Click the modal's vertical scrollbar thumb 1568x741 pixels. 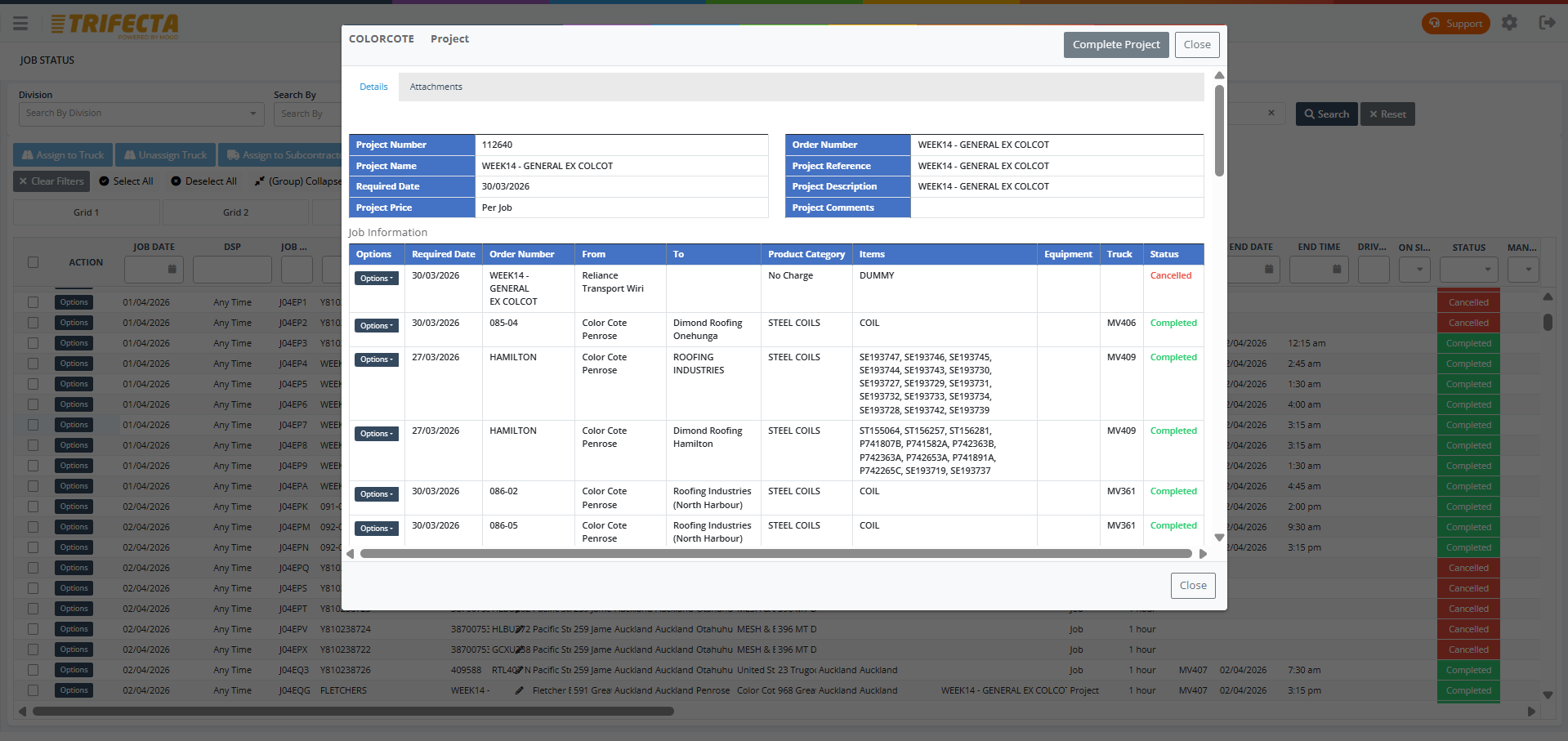click(1219, 131)
